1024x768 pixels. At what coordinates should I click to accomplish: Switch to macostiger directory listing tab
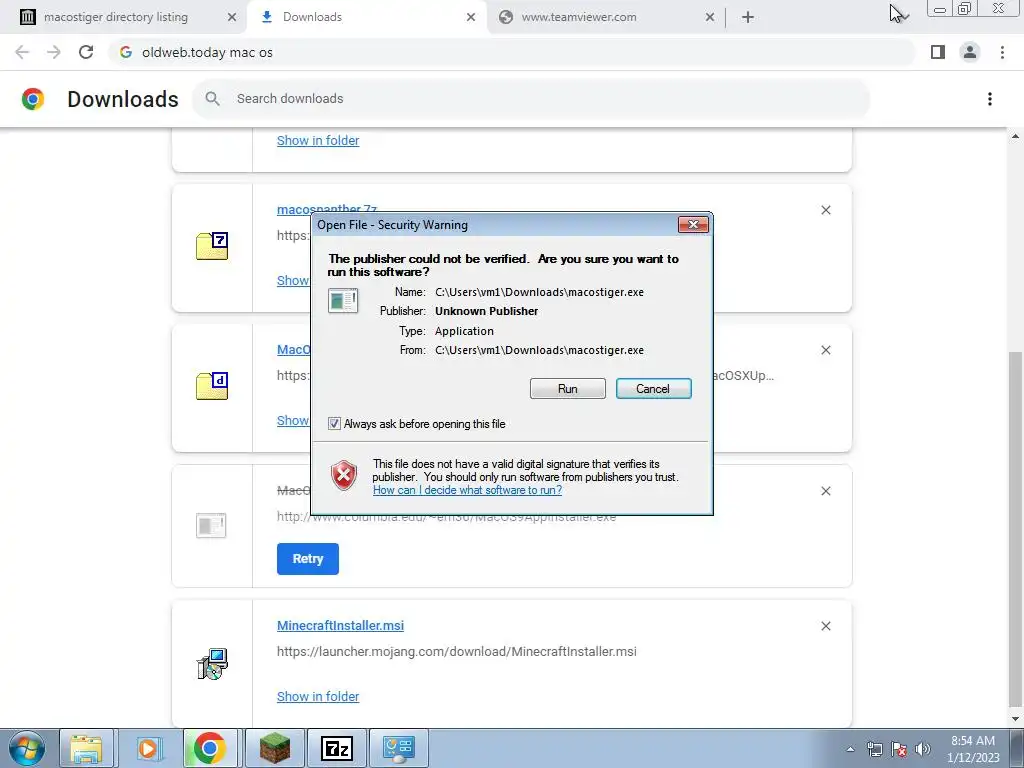(116, 17)
